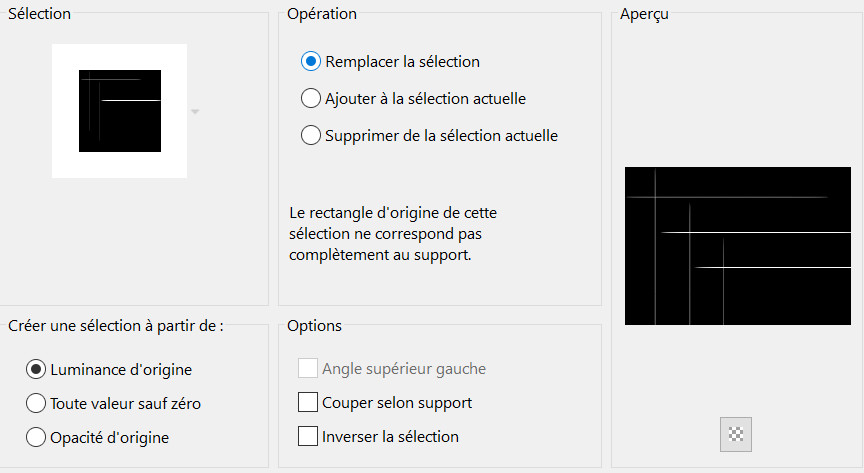The image size is (864, 473).
Task: Tick the Angle supérieur gauche checkbox
Action: coord(308,368)
